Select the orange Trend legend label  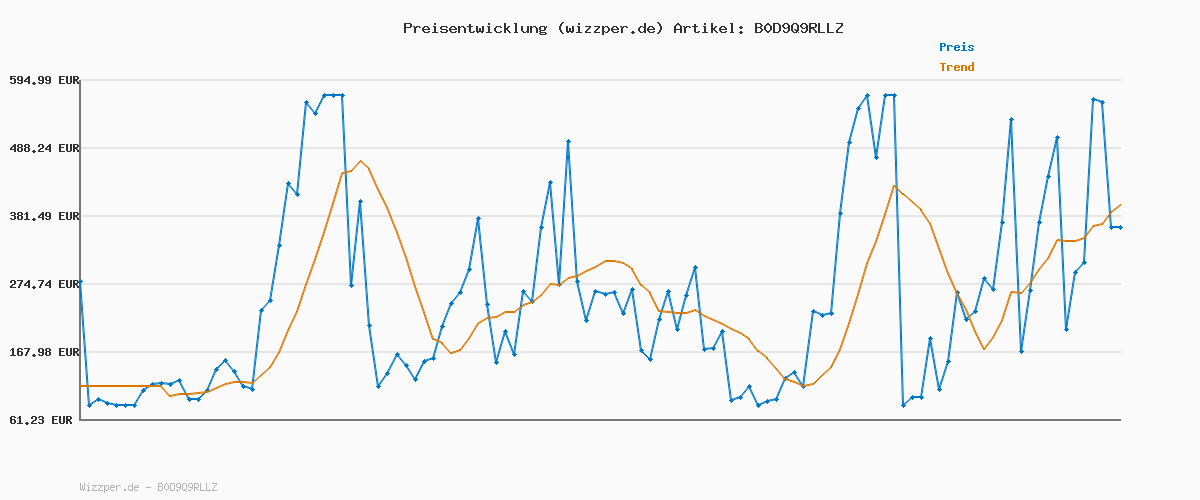click(956, 68)
